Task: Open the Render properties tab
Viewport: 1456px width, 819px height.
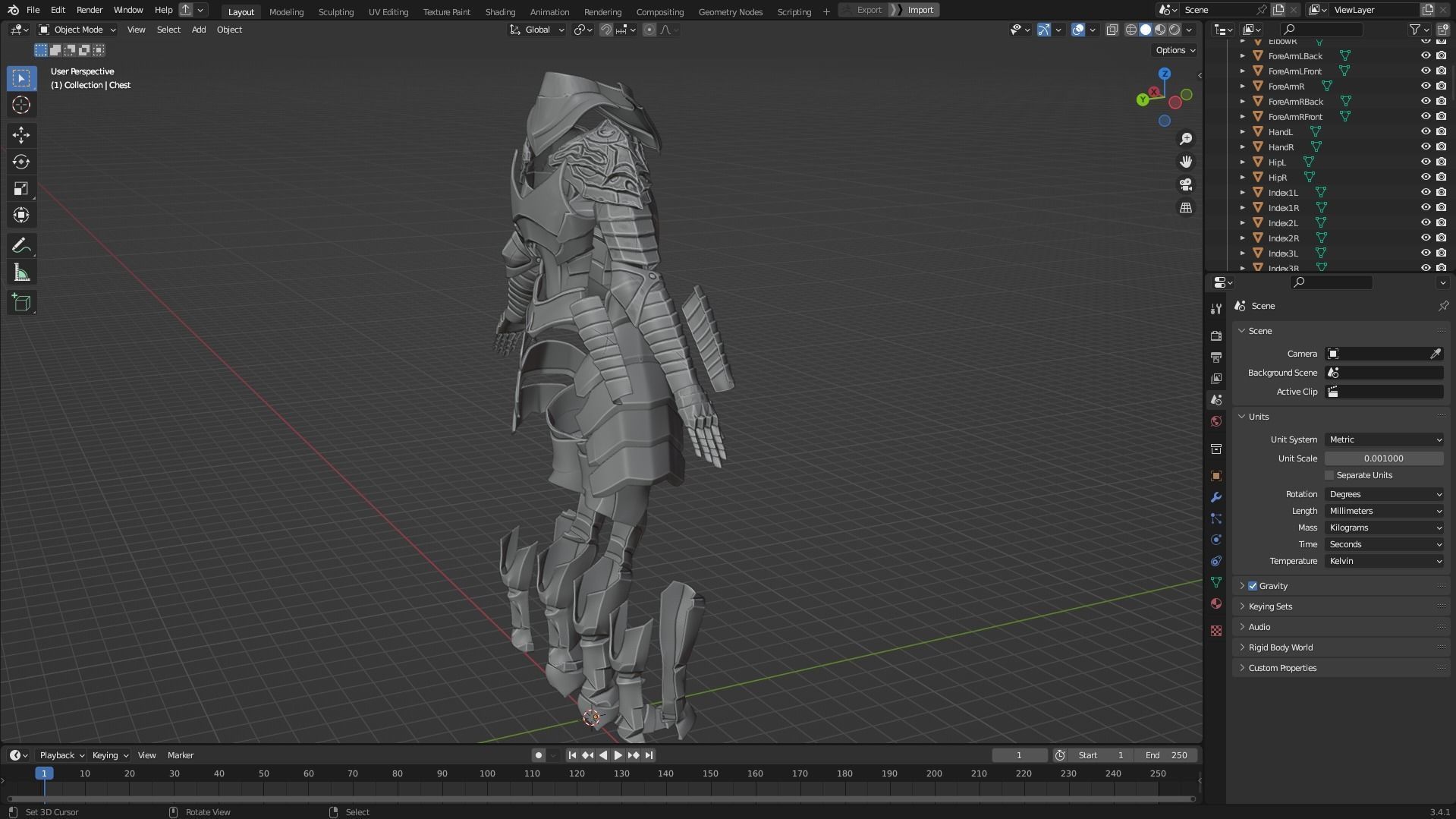Action: pyautogui.click(x=1216, y=335)
